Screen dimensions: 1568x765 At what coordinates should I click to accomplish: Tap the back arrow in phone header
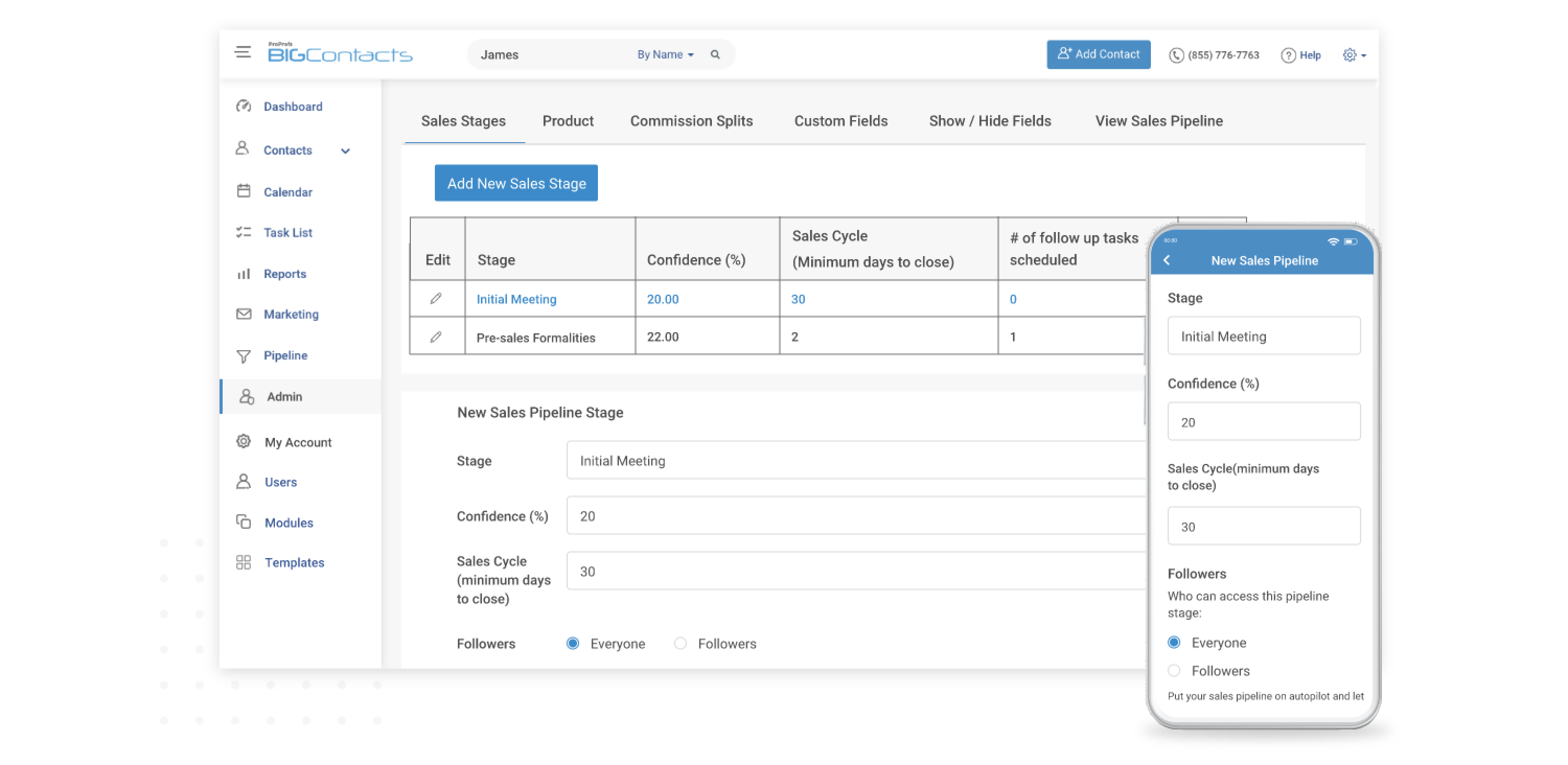pos(1167,260)
